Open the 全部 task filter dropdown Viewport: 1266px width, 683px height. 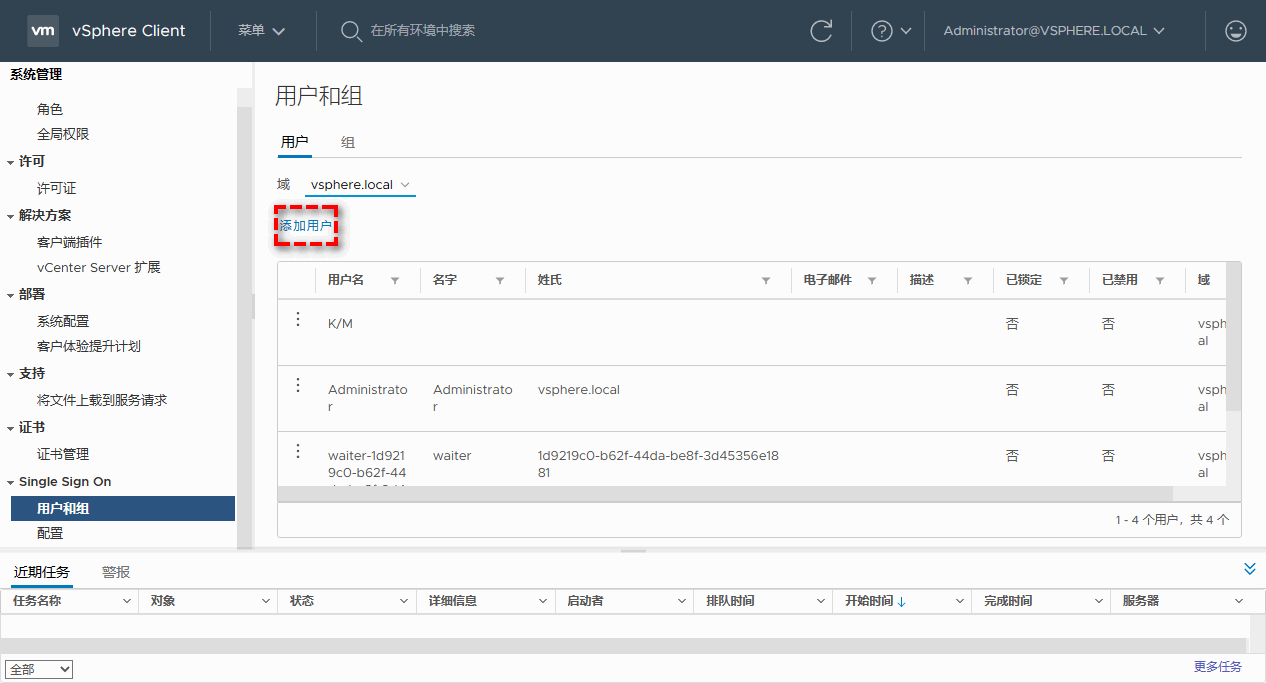point(39,669)
